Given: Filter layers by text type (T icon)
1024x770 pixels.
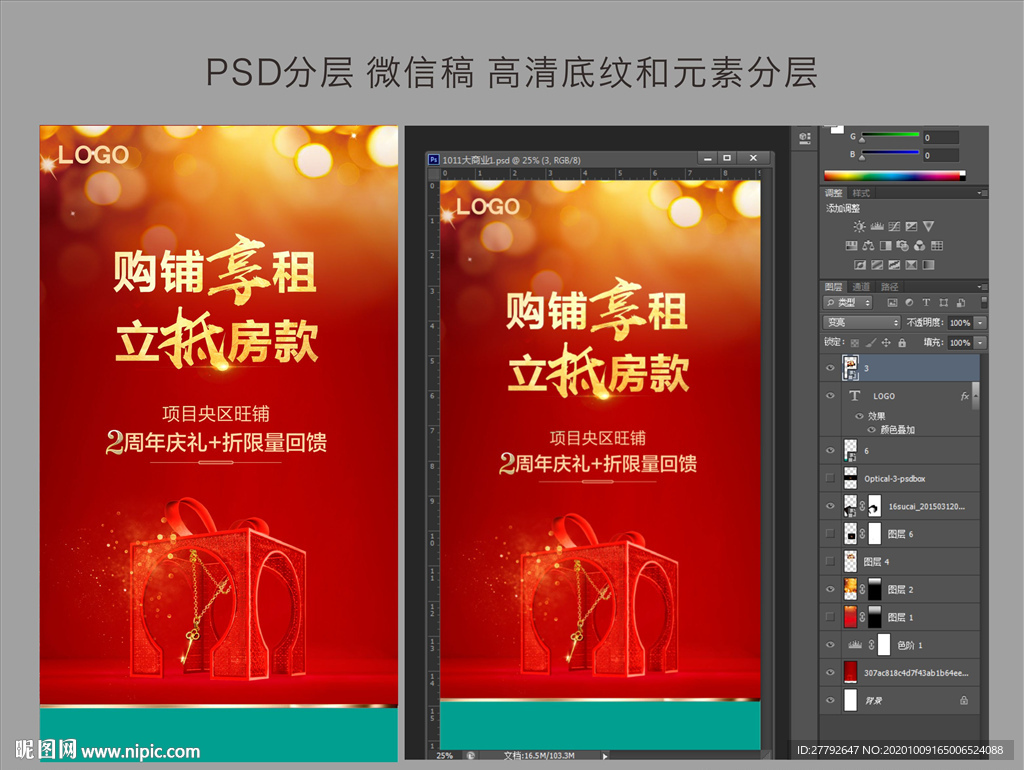Looking at the screenshot, I should click(x=926, y=302).
